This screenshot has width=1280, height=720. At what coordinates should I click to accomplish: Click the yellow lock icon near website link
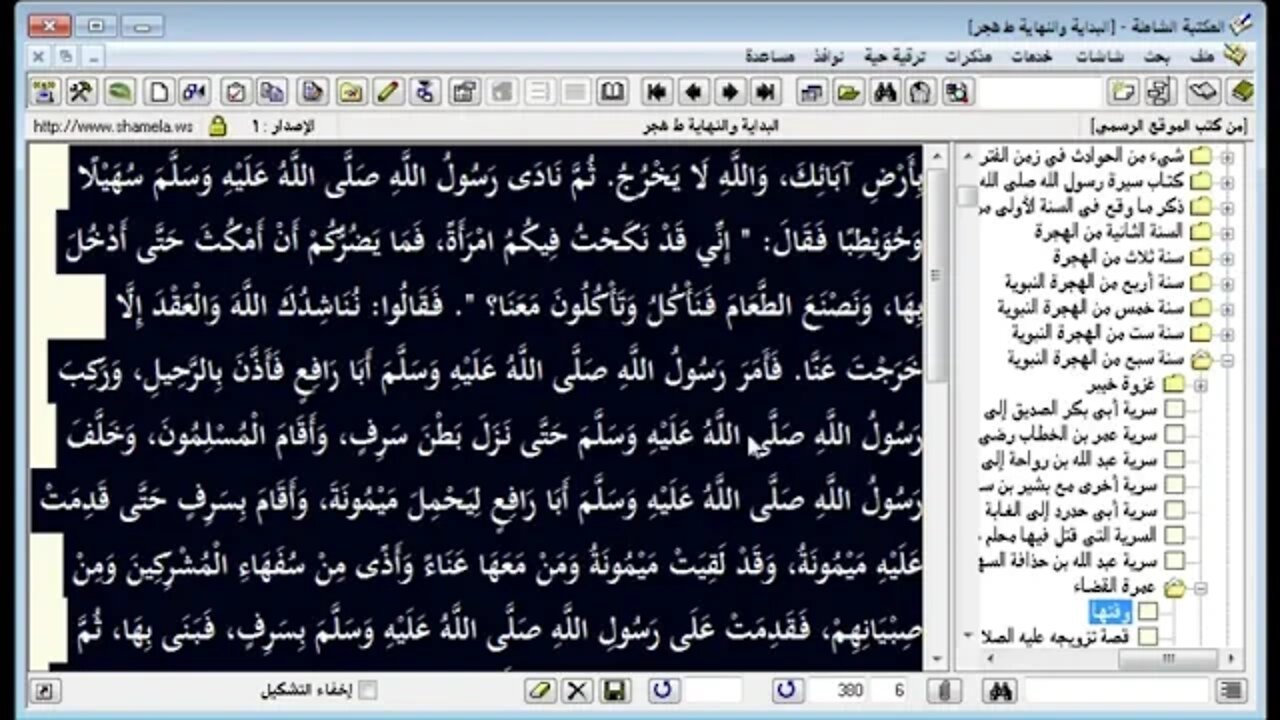point(217,127)
